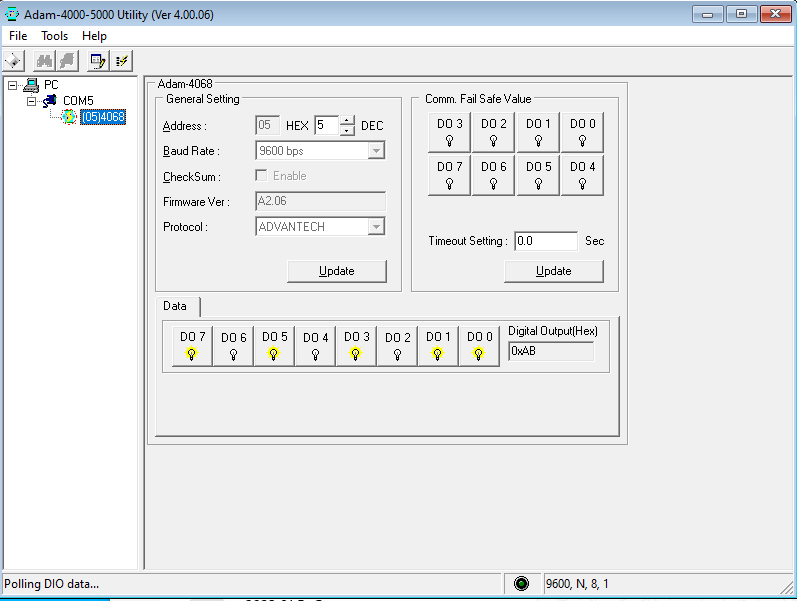Open the terminal window-with-pen toolbar icon

point(98,61)
